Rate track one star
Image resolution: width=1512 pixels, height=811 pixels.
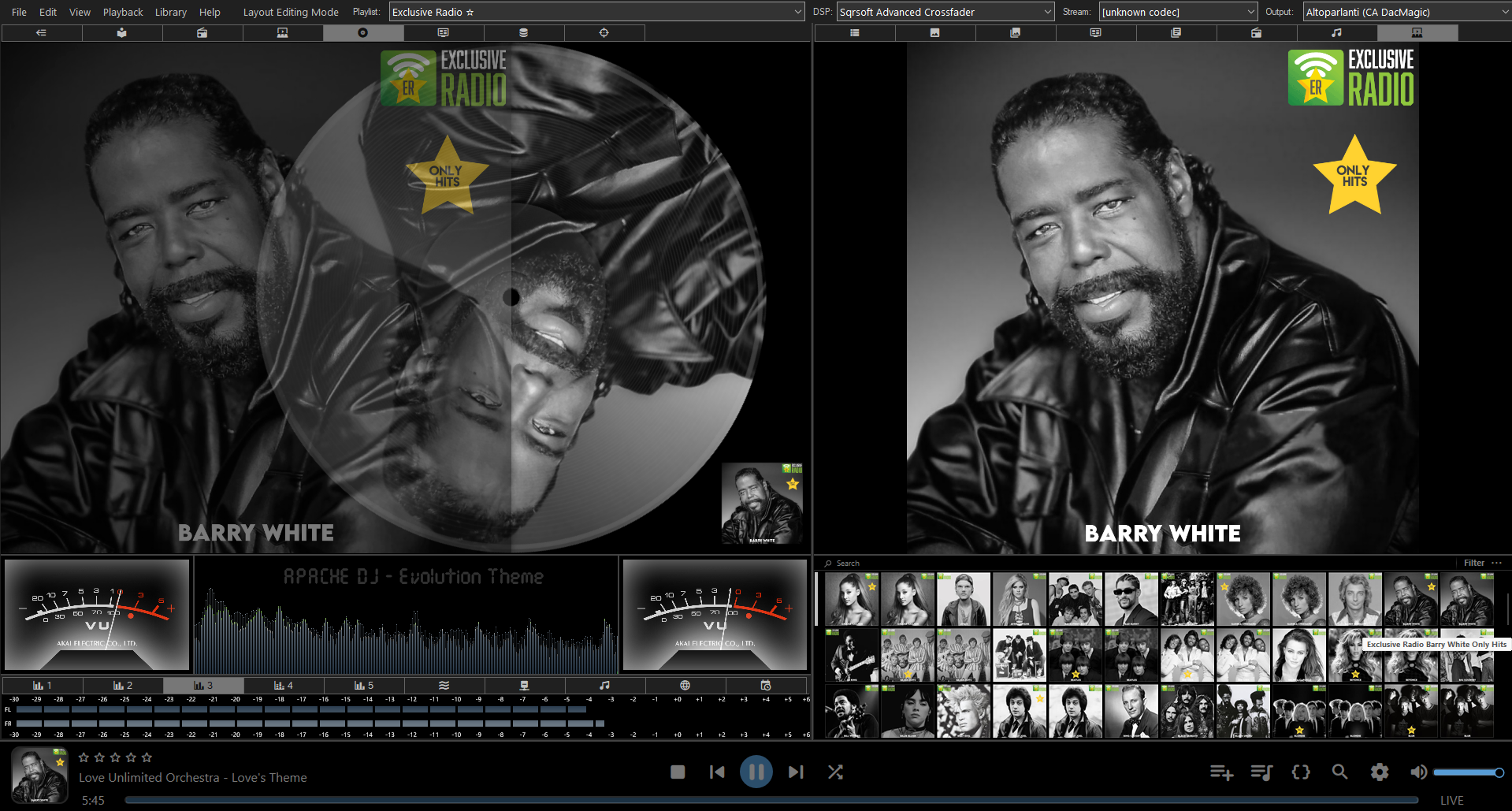point(84,757)
